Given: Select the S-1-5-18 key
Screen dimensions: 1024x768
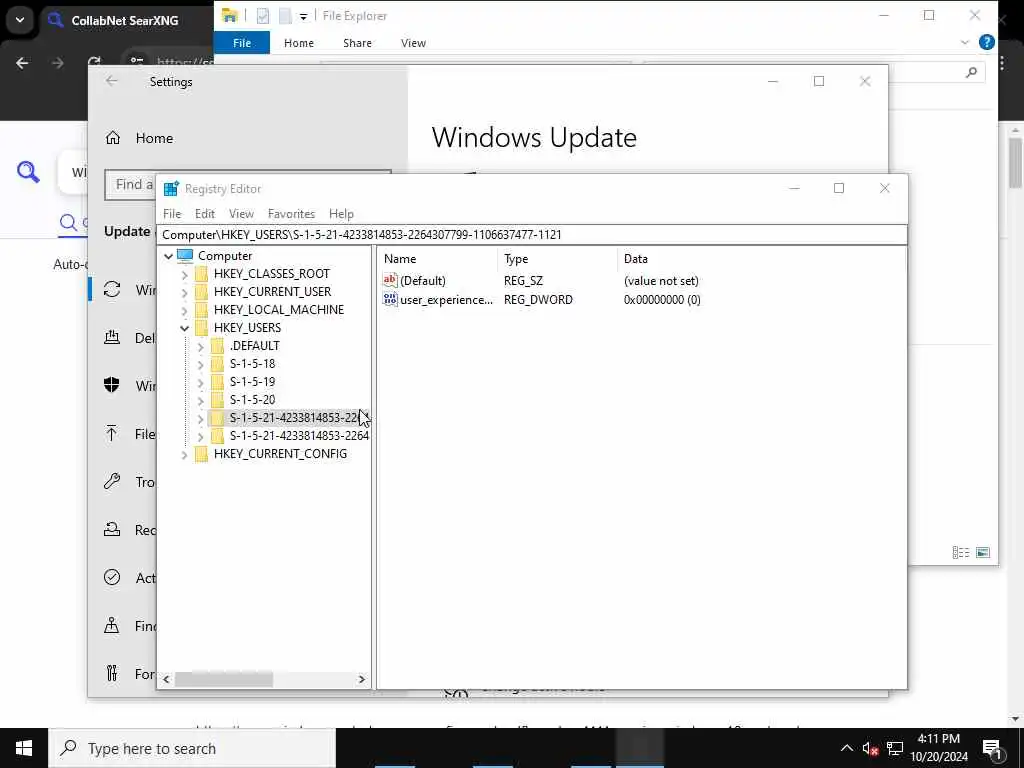Looking at the screenshot, I should pos(252,364).
